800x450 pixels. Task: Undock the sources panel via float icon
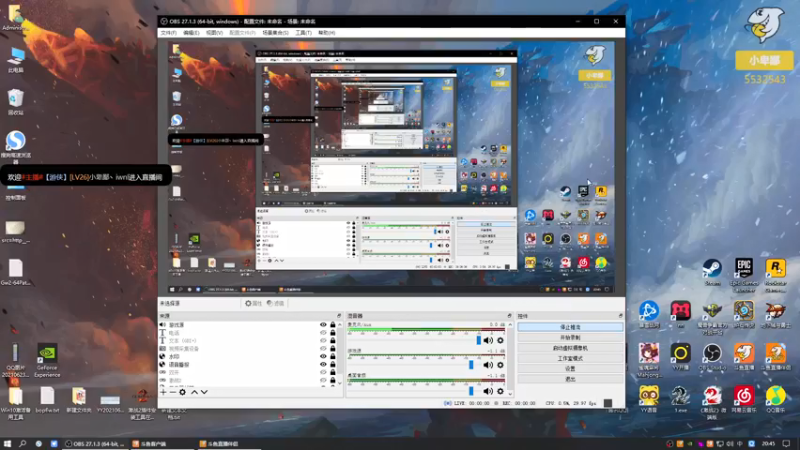pyautogui.click(x=339, y=316)
